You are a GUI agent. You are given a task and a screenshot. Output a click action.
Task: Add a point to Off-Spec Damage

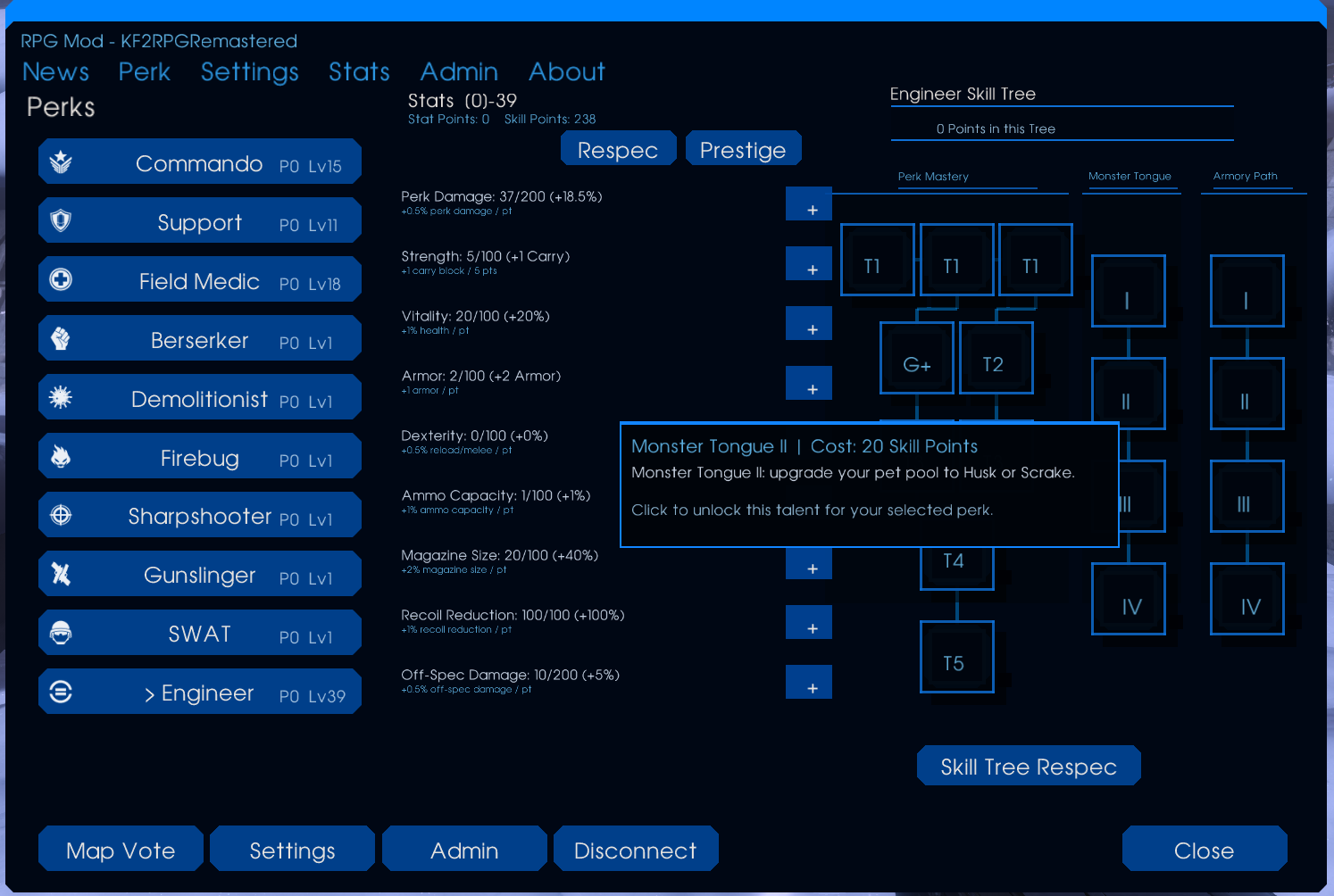click(x=809, y=683)
